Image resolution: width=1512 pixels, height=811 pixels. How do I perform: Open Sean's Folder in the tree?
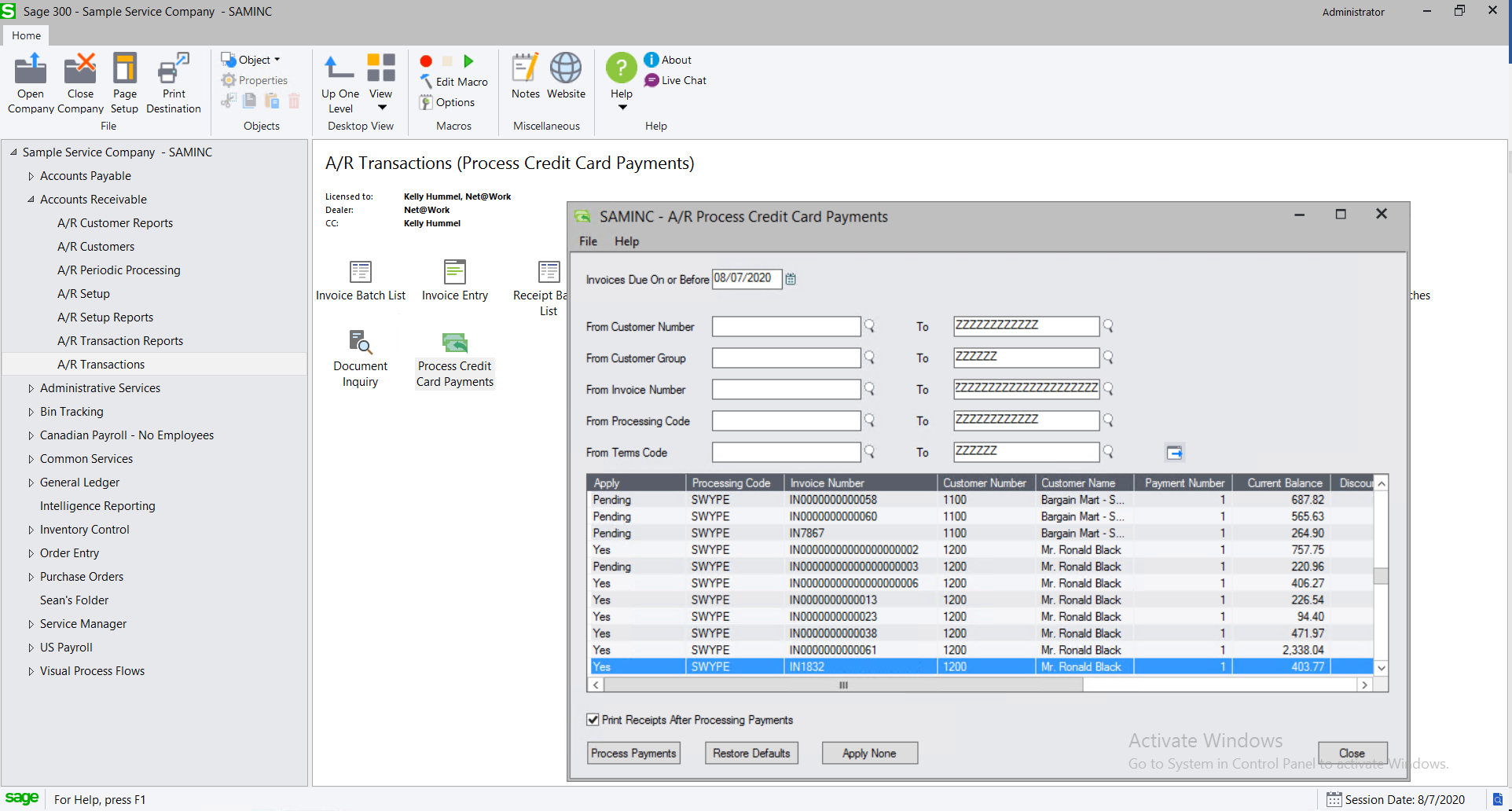pyautogui.click(x=74, y=600)
